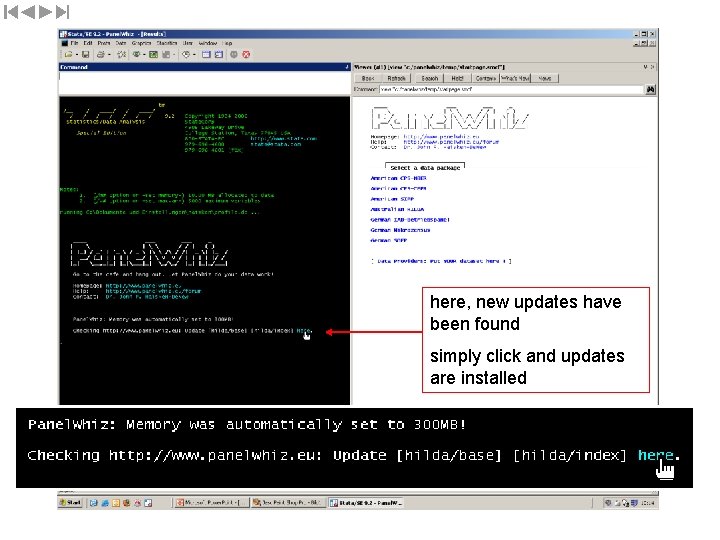Open the Data Editor icon
This screenshot has height=540, width=720.
(206, 55)
